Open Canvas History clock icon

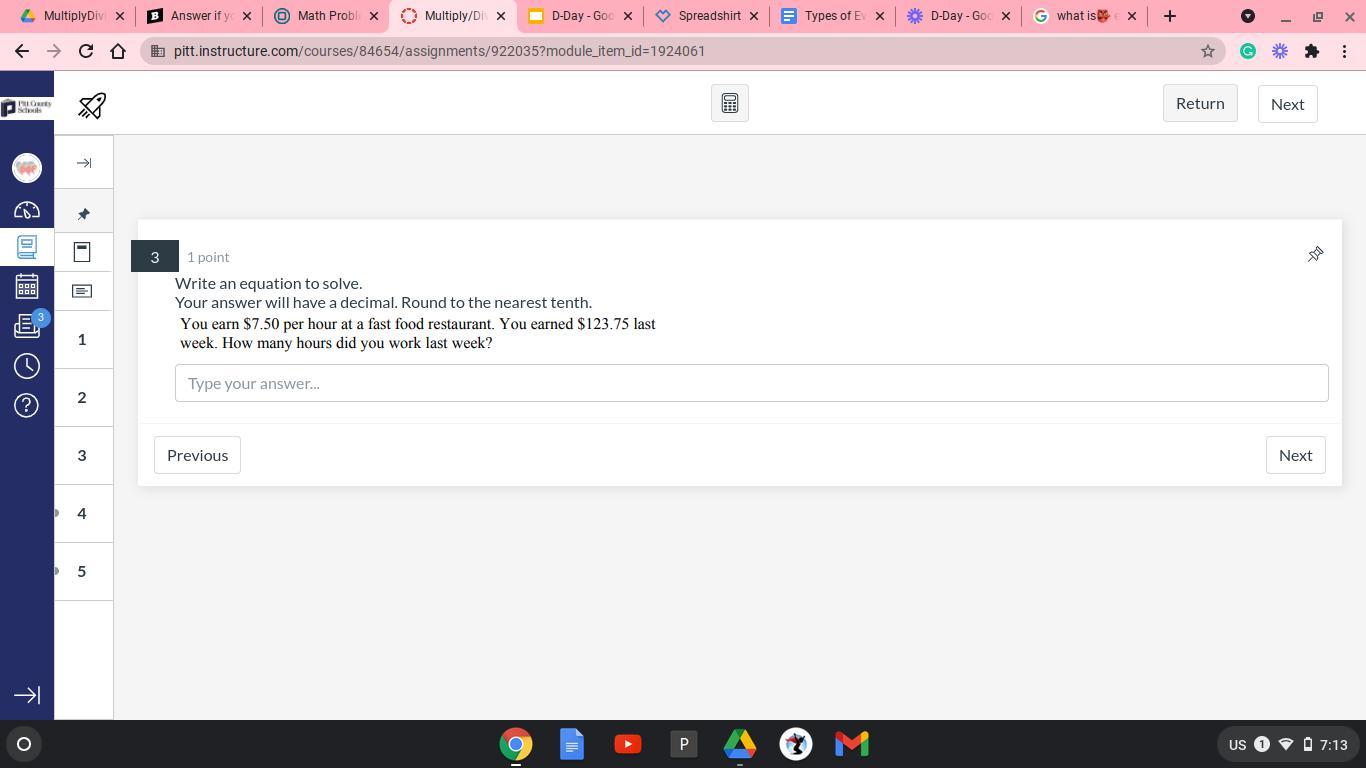[x=27, y=366]
